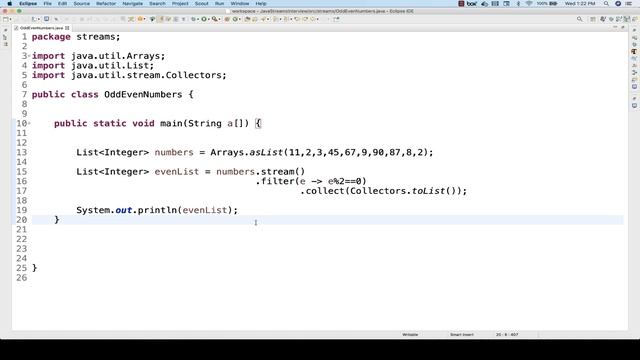
Task: Click 'Collectors.toList()' on line 17
Action: click(x=402, y=191)
